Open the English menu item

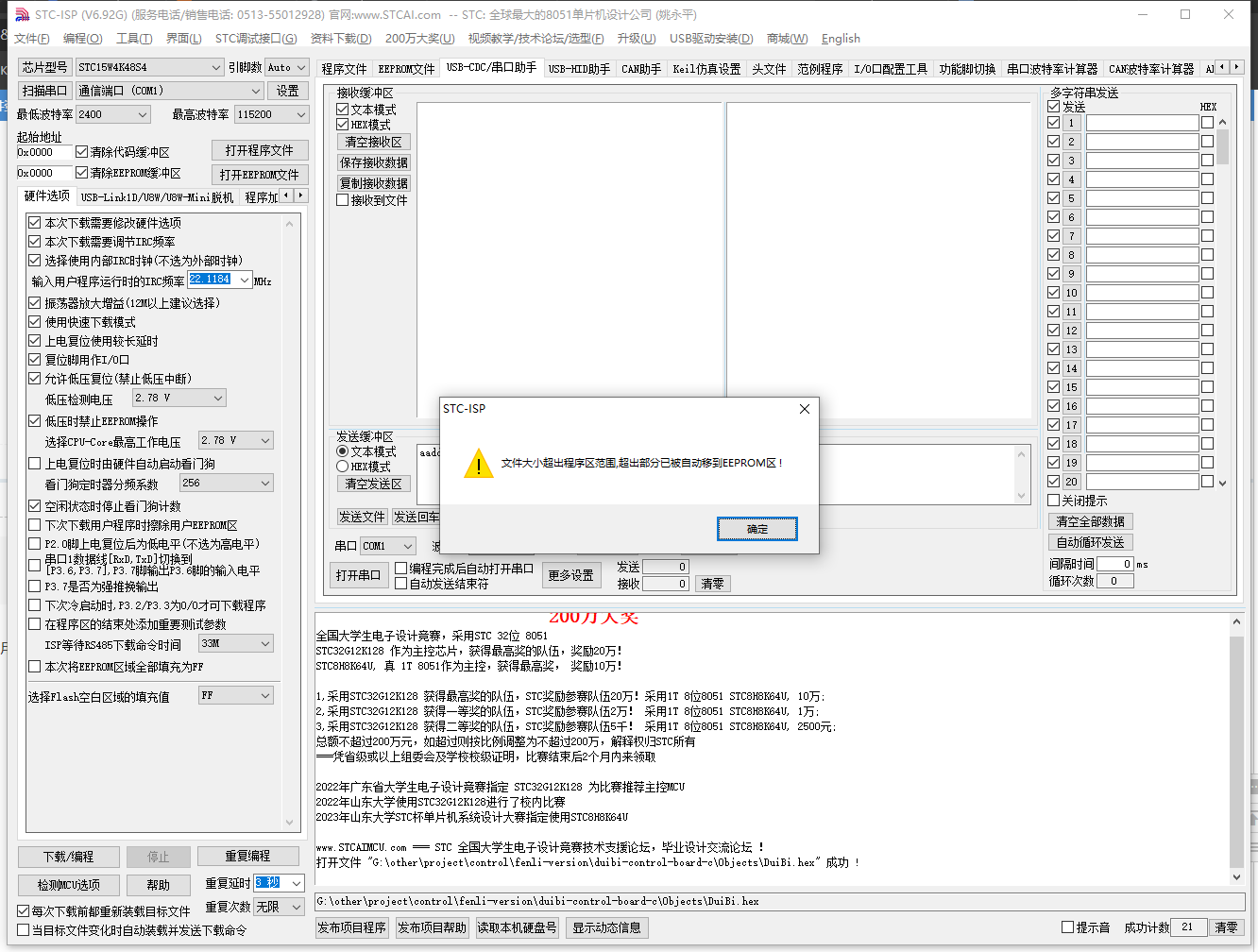(x=841, y=39)
